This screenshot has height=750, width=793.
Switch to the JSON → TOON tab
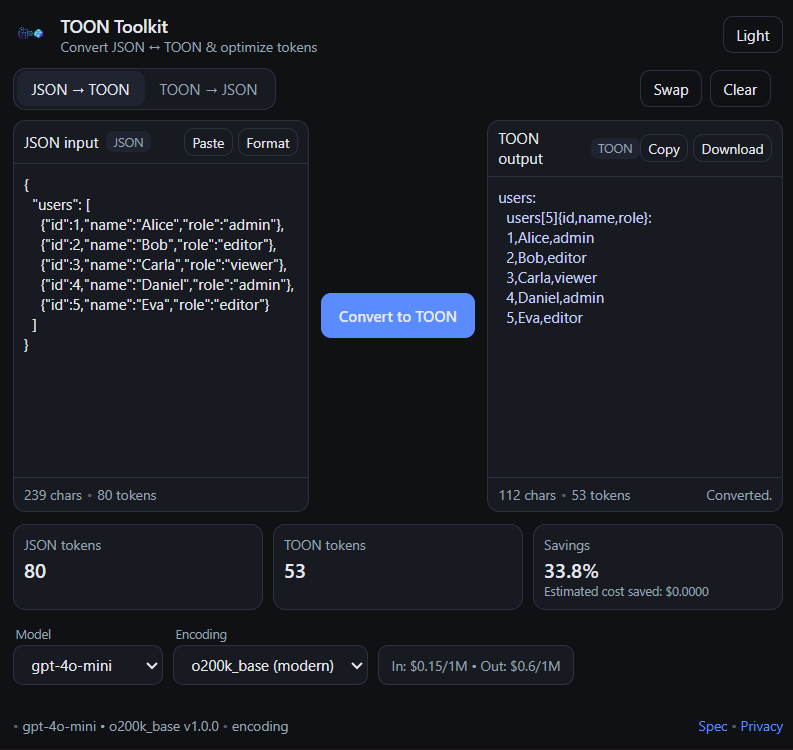tap(80, 89)
